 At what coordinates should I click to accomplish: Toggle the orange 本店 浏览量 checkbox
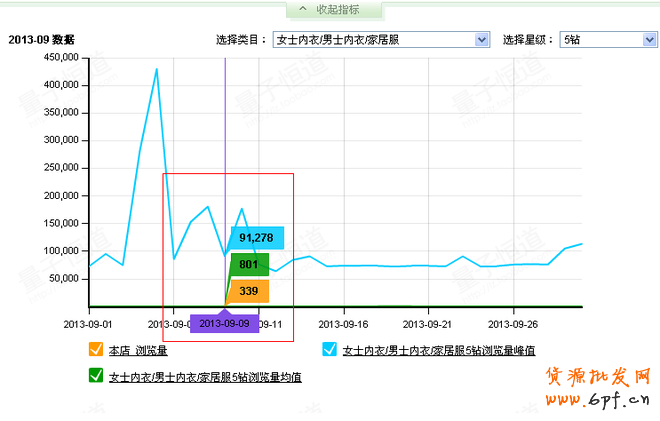(x=96, y=350)
